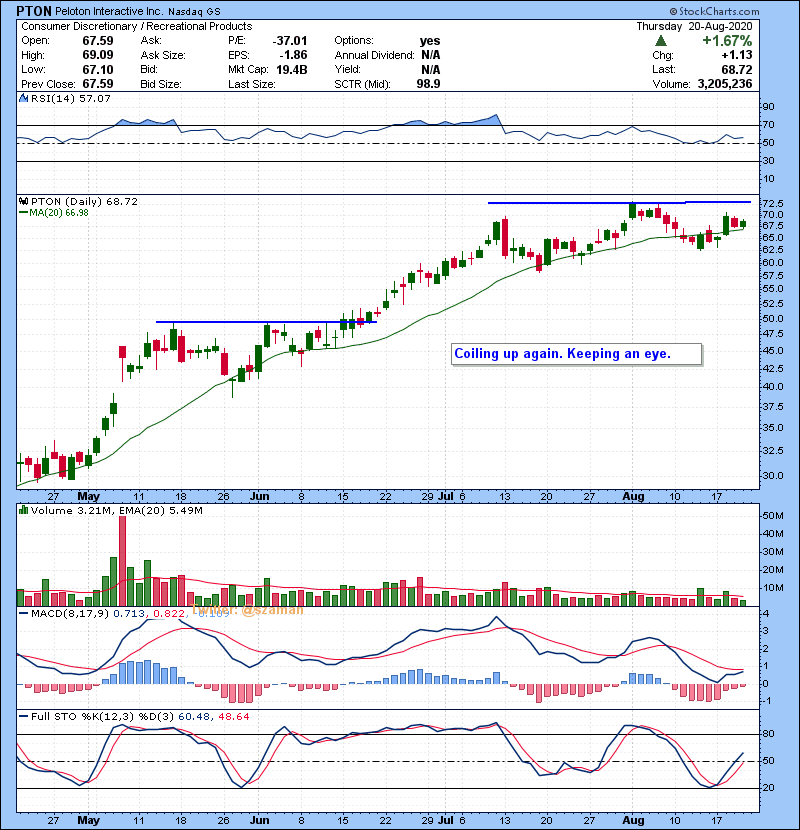Click the 'Last:' label in quote header
Image resolution: width=800 pixels, height=830 pixels.
coord(664,69)
